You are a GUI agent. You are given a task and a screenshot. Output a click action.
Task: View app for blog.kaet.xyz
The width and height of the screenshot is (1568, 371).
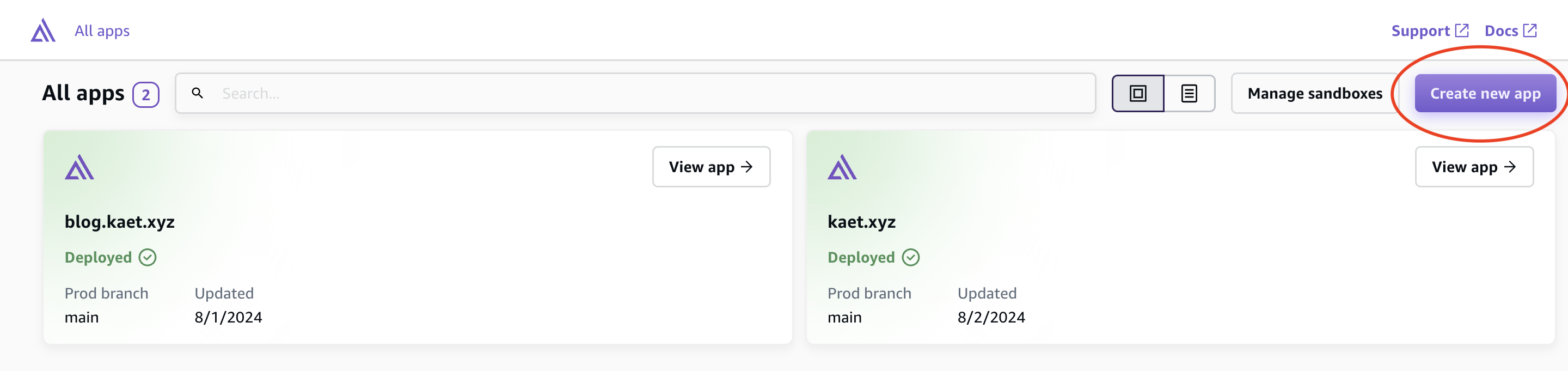pos(711,166)
